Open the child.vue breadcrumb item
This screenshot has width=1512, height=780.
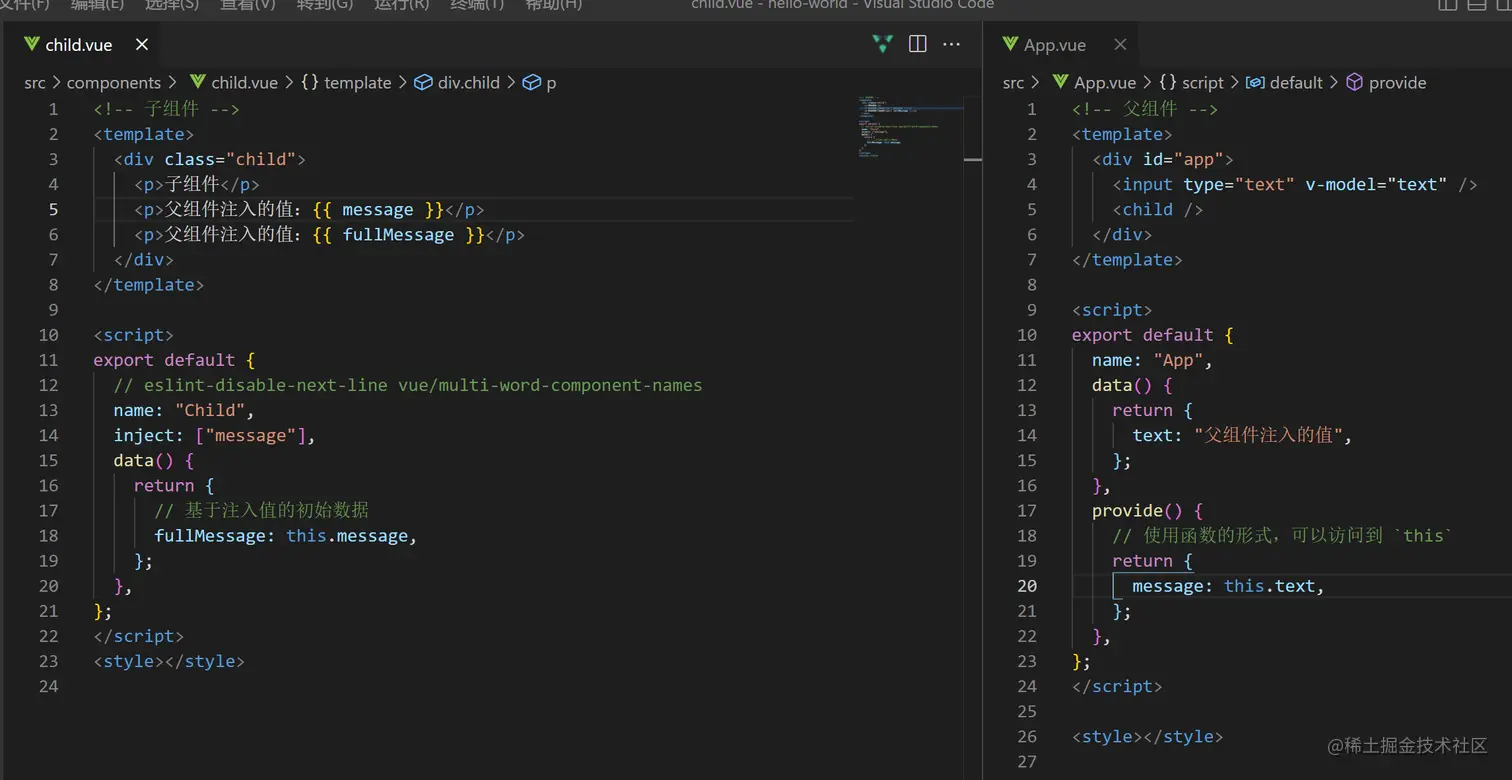click(x=233, y=83)
